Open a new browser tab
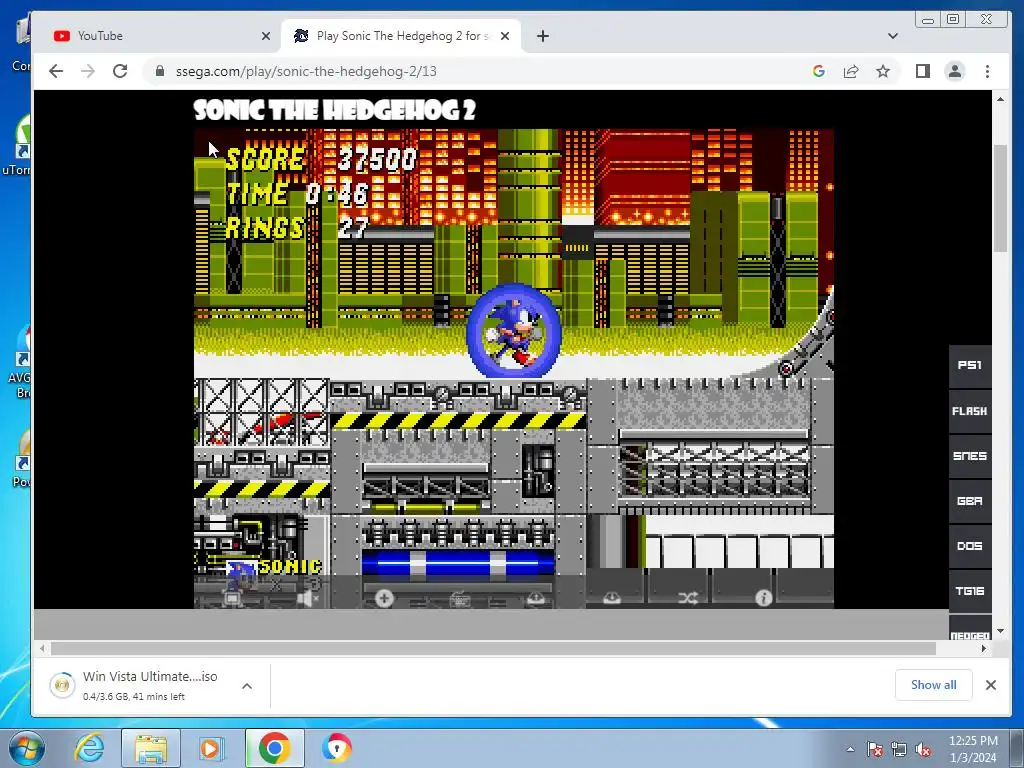1024x768 pixels. point(543,36)
